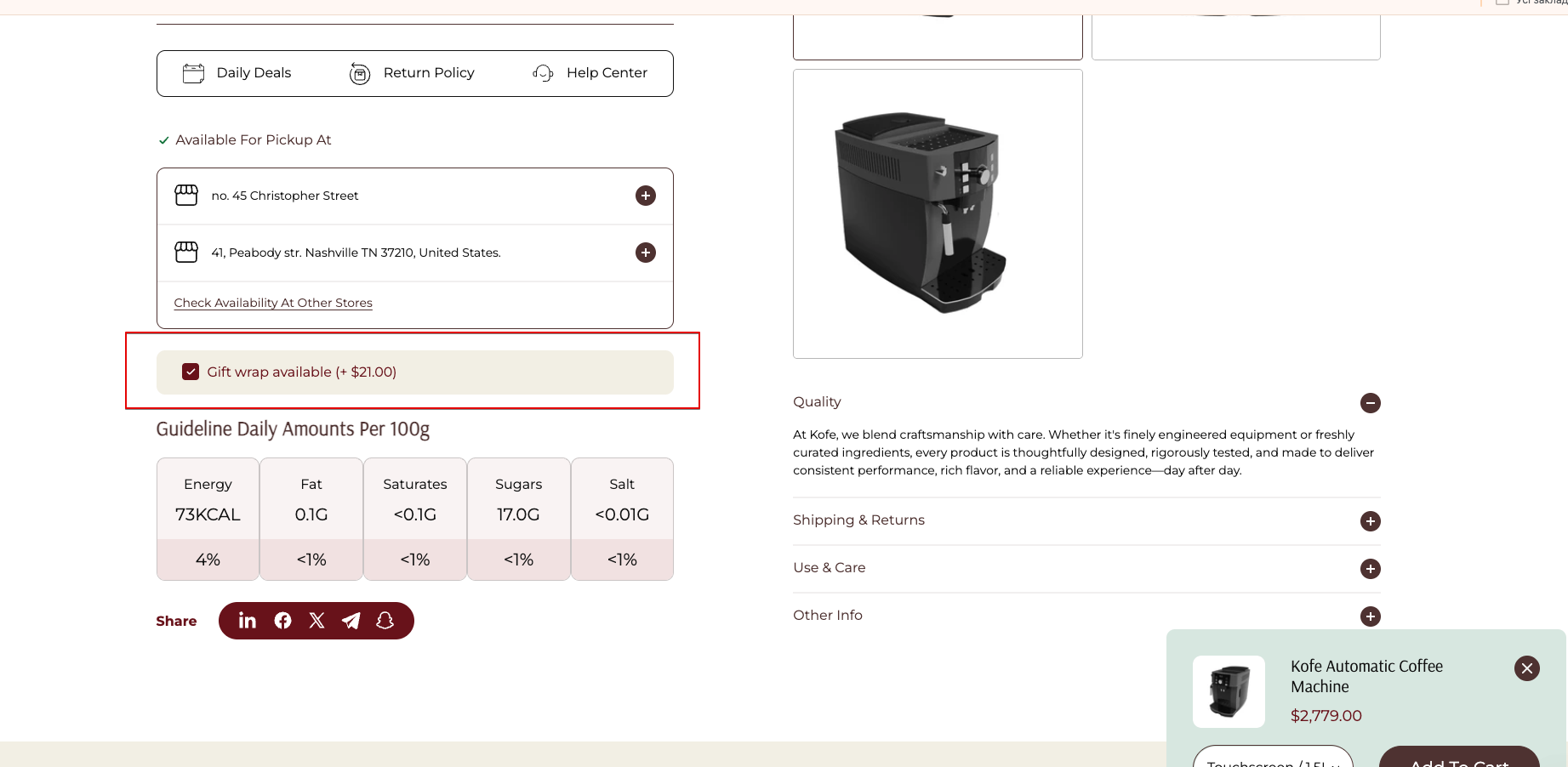Screen dimensions: 1568x767
Task: Click coffee machine thumbnail in popup
Action: tap(1229, 691)
